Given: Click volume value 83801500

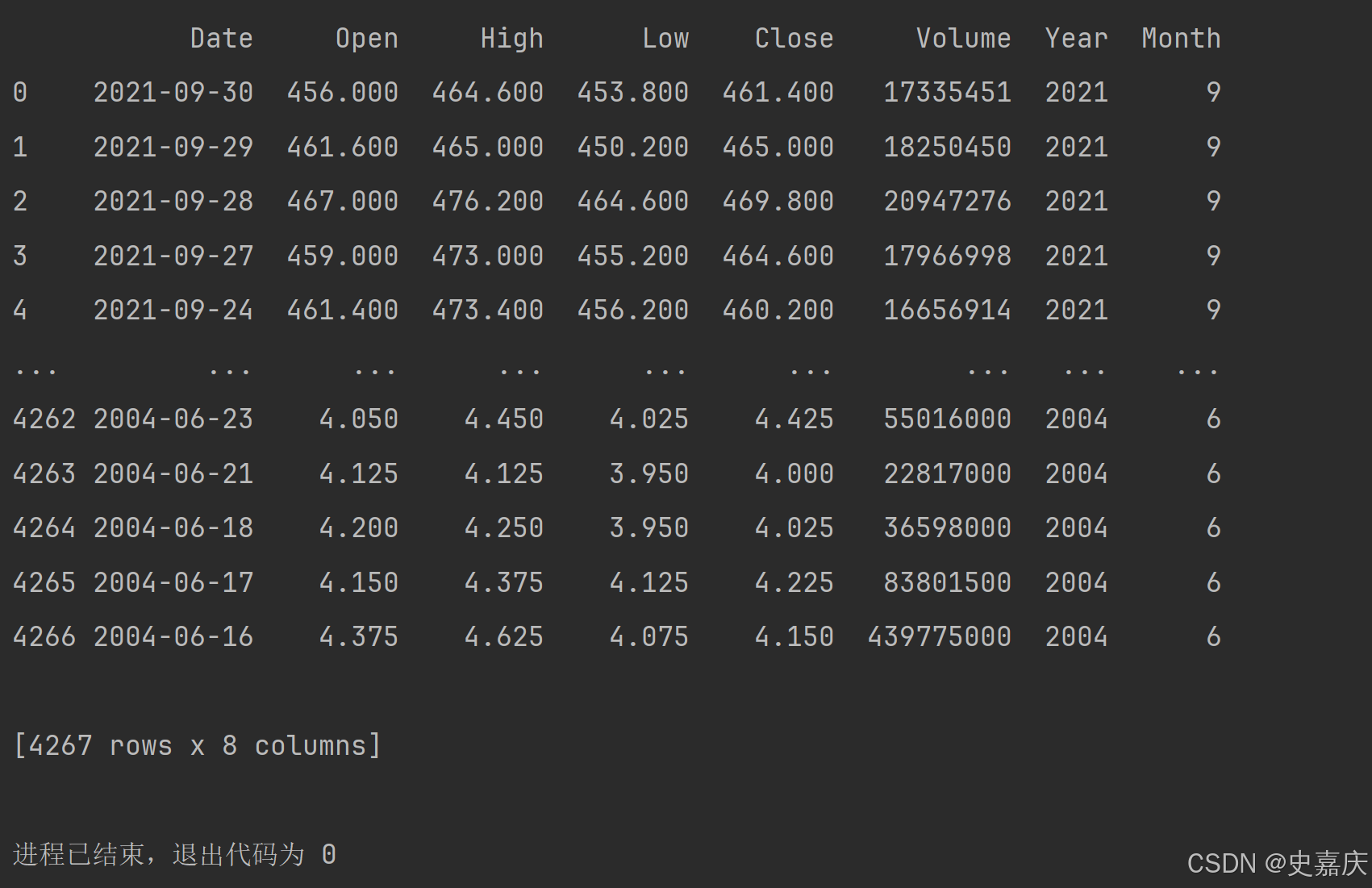Looking at the screenshot, I should click(948, 582).
